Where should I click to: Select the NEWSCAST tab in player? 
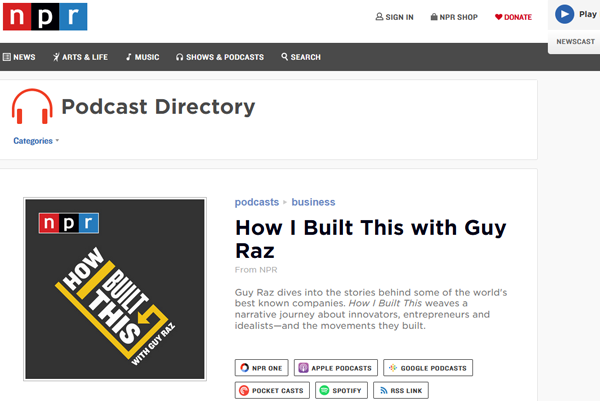576,42
